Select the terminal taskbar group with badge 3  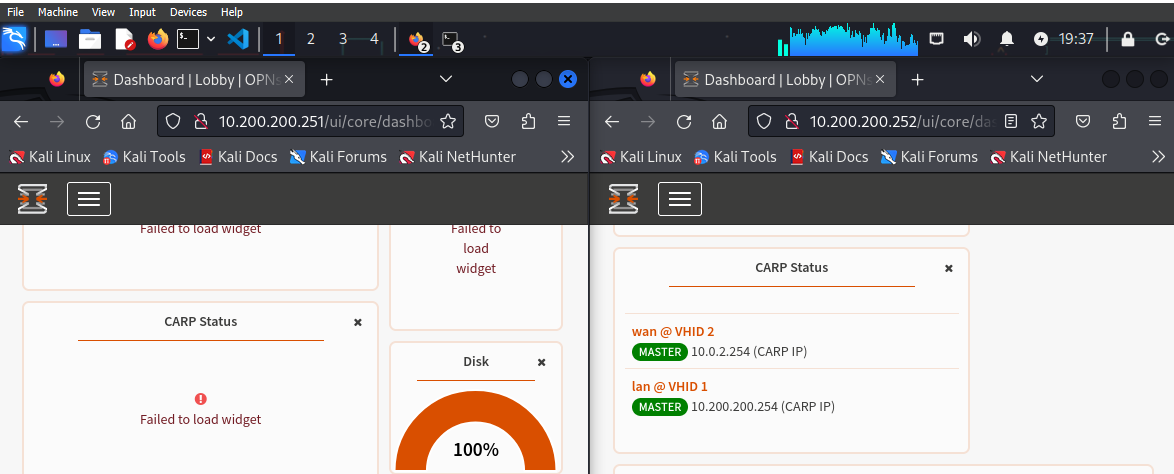[452, 40]
